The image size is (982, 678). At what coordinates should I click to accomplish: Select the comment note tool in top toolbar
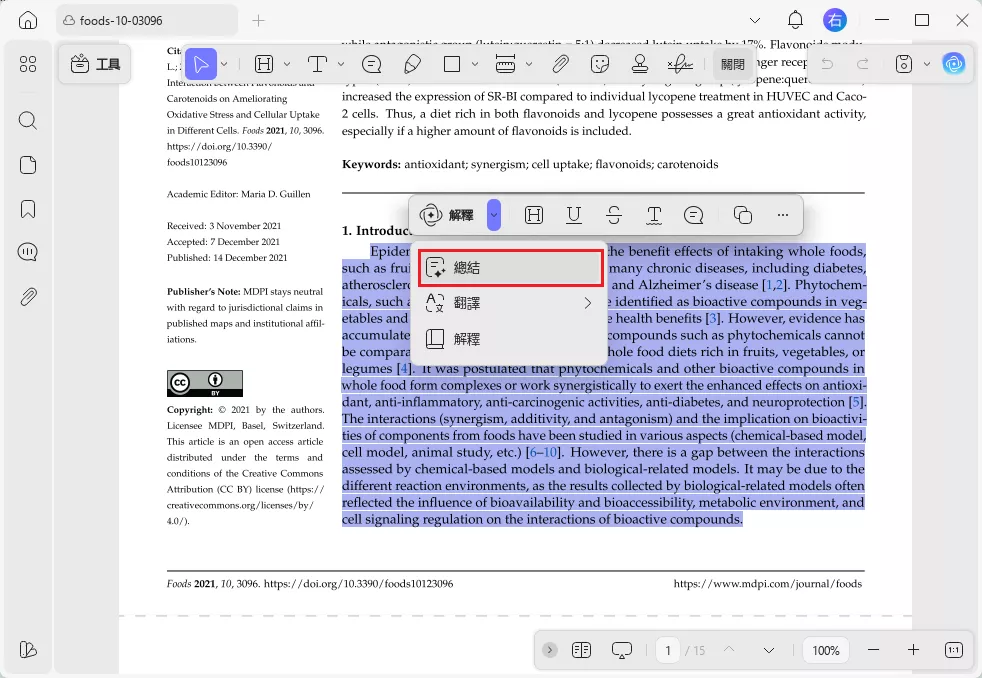click(371, 64)
